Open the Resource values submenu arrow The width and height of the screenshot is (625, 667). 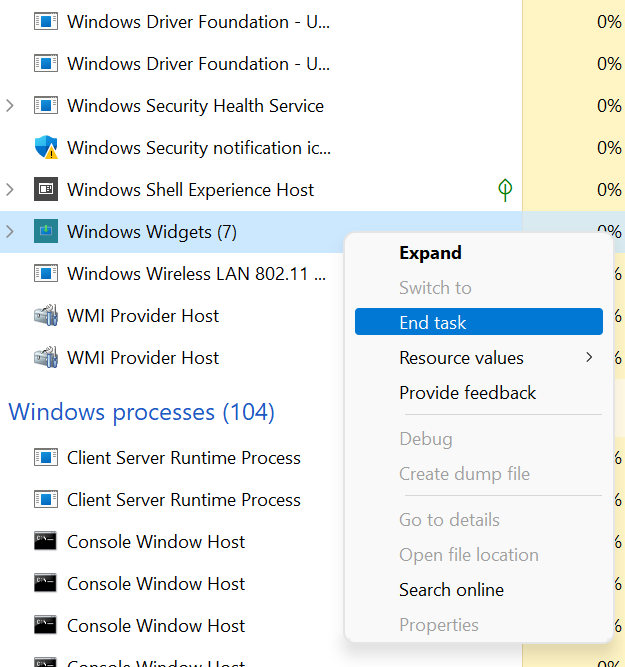tap(589, 357)
